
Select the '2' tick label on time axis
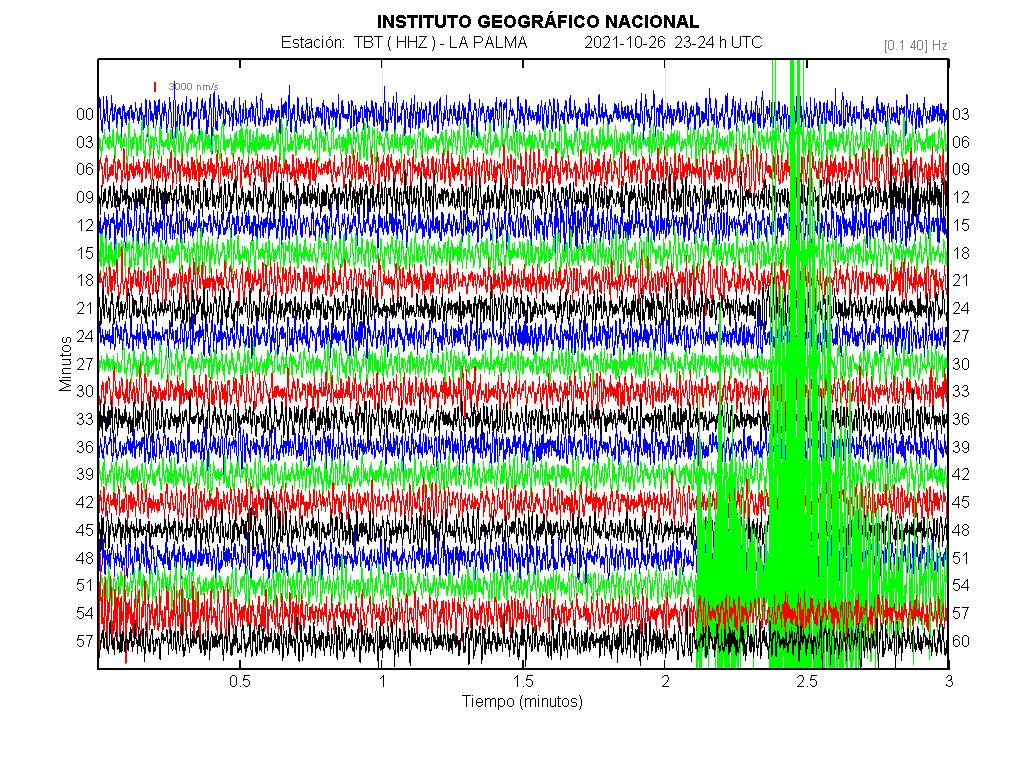665,682
